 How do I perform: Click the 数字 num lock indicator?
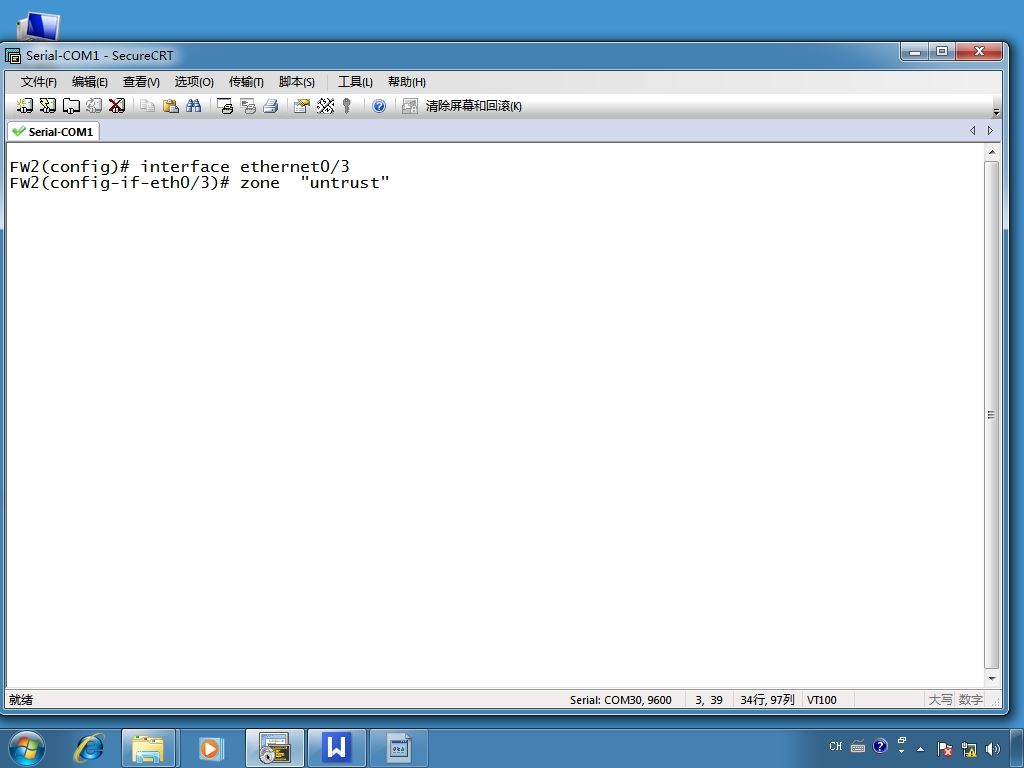click(970, 700)
